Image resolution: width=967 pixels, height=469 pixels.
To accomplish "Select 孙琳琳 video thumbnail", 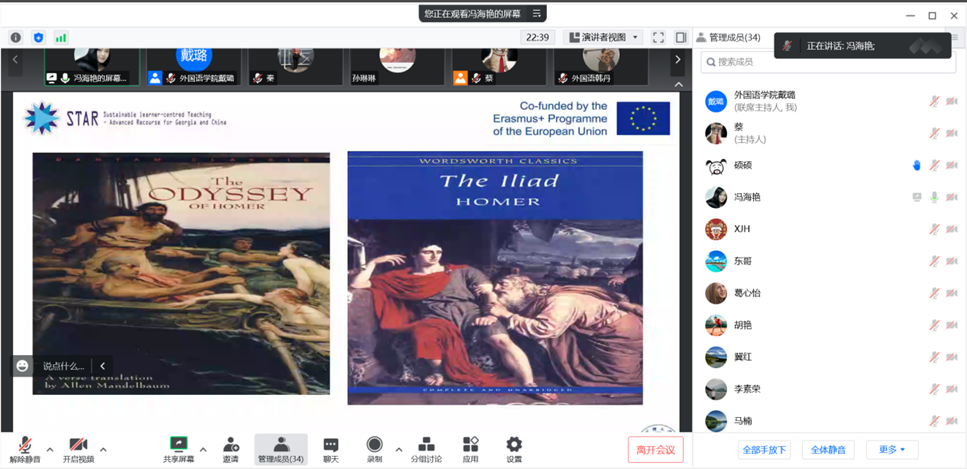I will (397, 67).
